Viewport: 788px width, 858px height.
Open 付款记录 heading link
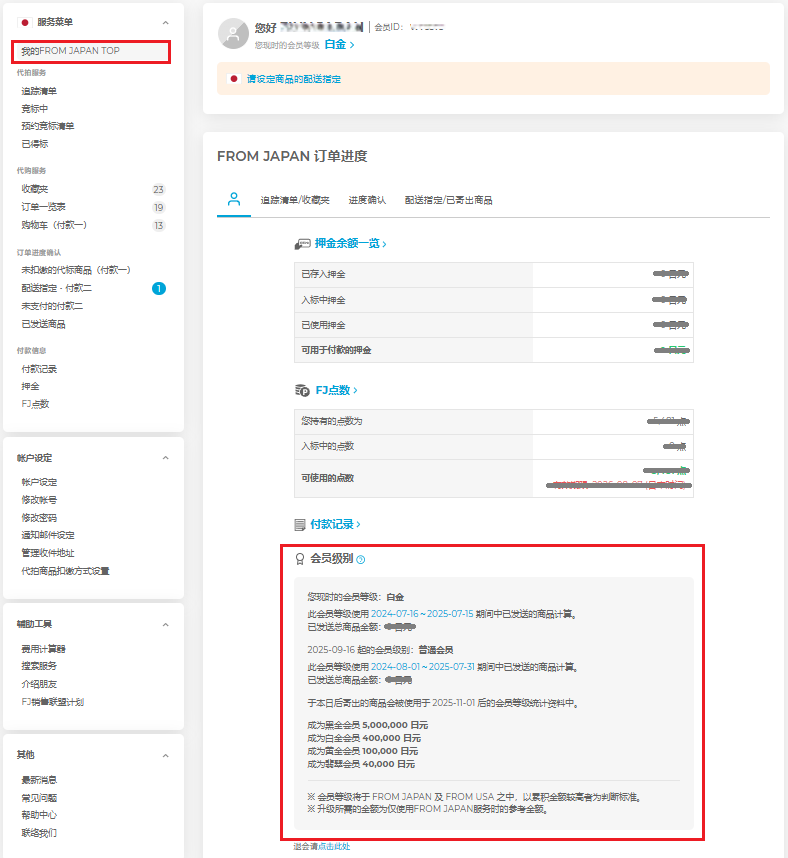point(335,524)
